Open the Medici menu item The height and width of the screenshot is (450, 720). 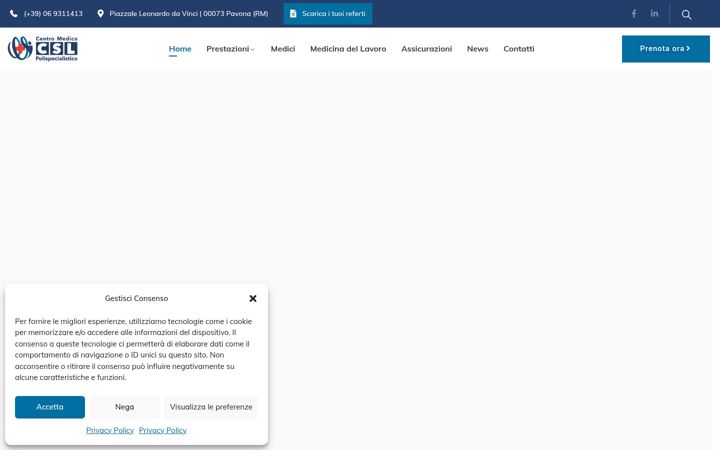pyautogui.click(x=283, y=49)
